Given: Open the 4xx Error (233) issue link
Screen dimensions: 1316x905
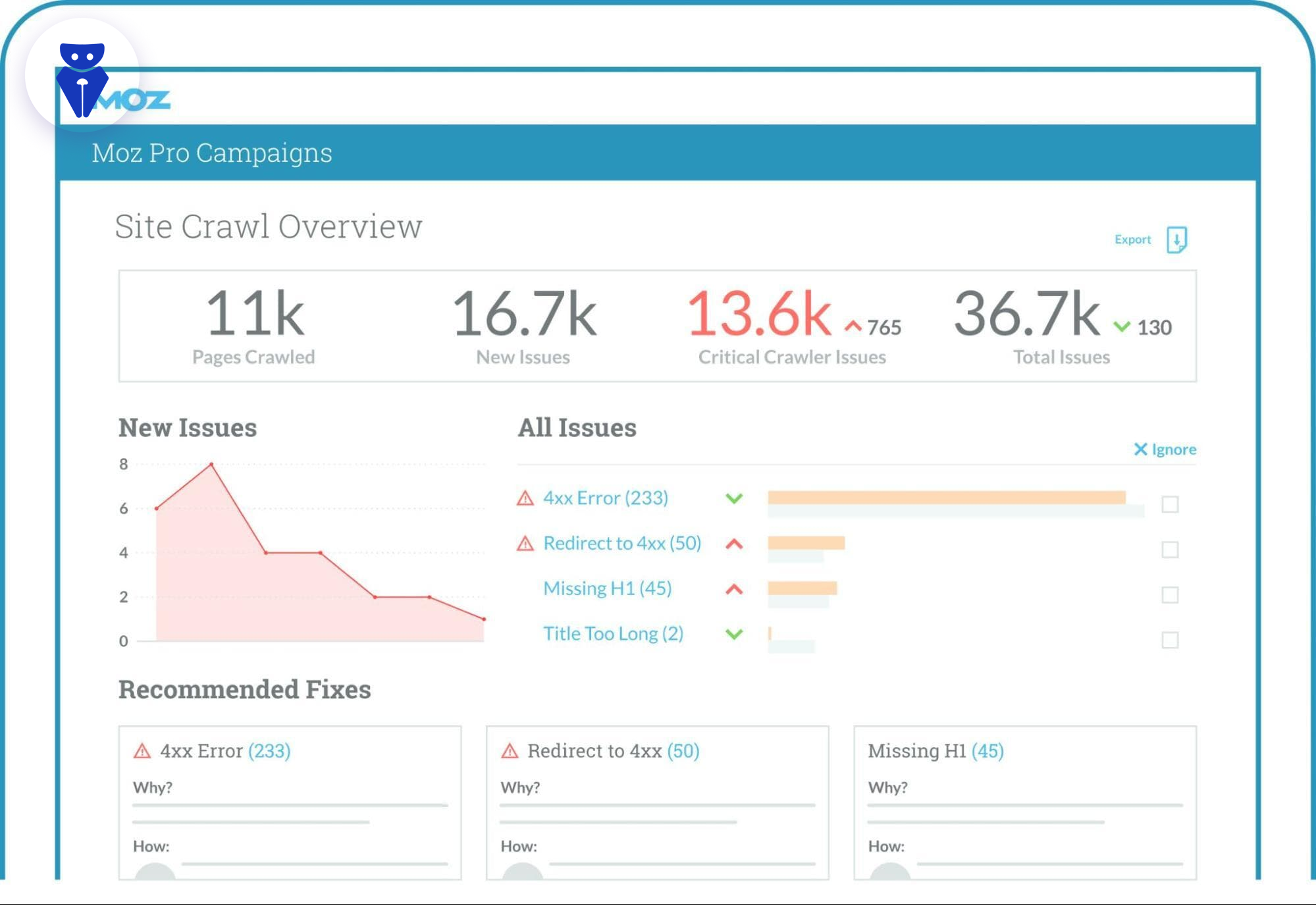Looking at the screenshot, I should 605,498.
